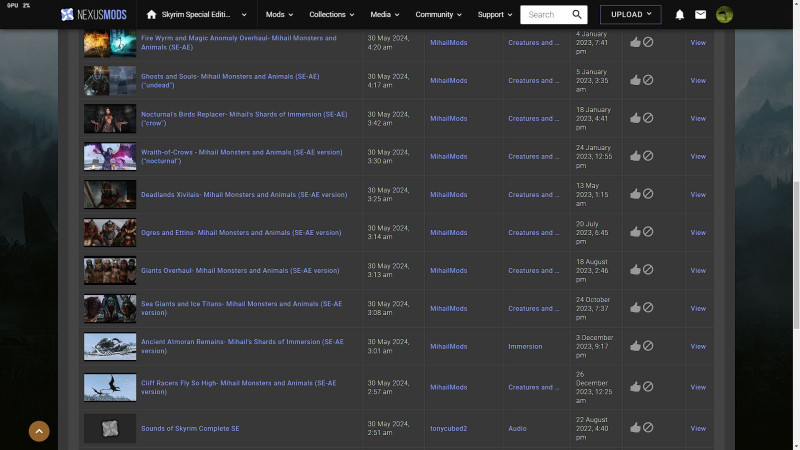Abstain on Sea Giants and Ice Titans
The height and width of the screenshot is (450, 800).
point(648,307)
